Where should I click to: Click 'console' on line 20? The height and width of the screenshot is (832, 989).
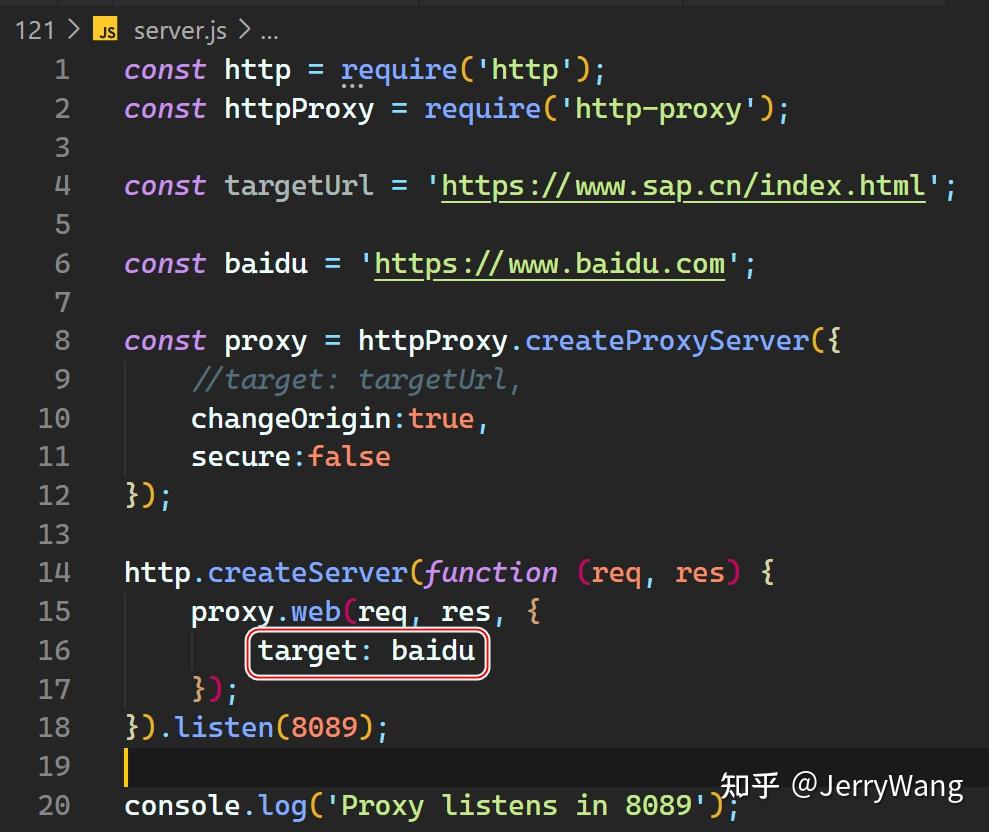click(182, 806)
